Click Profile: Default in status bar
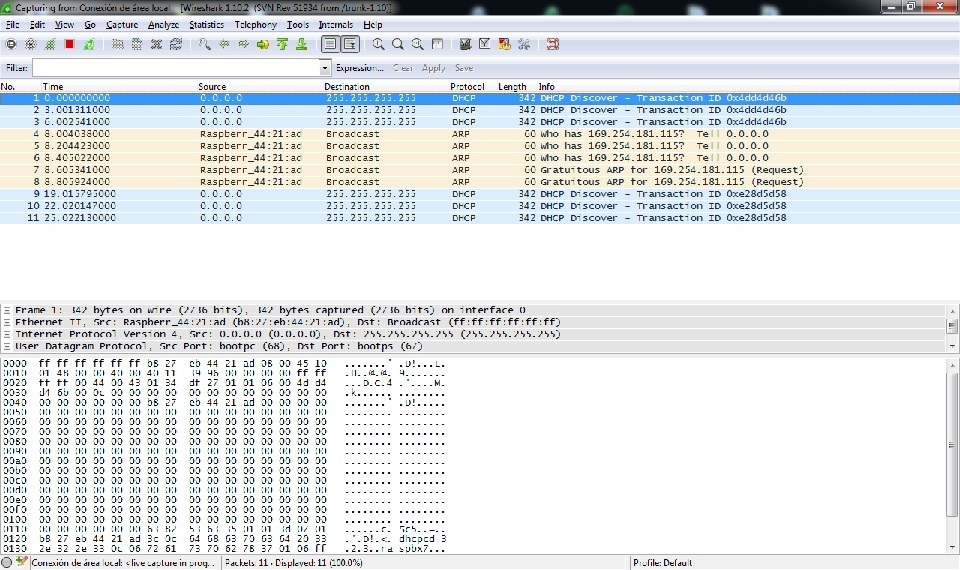 [x=662, y=562]
